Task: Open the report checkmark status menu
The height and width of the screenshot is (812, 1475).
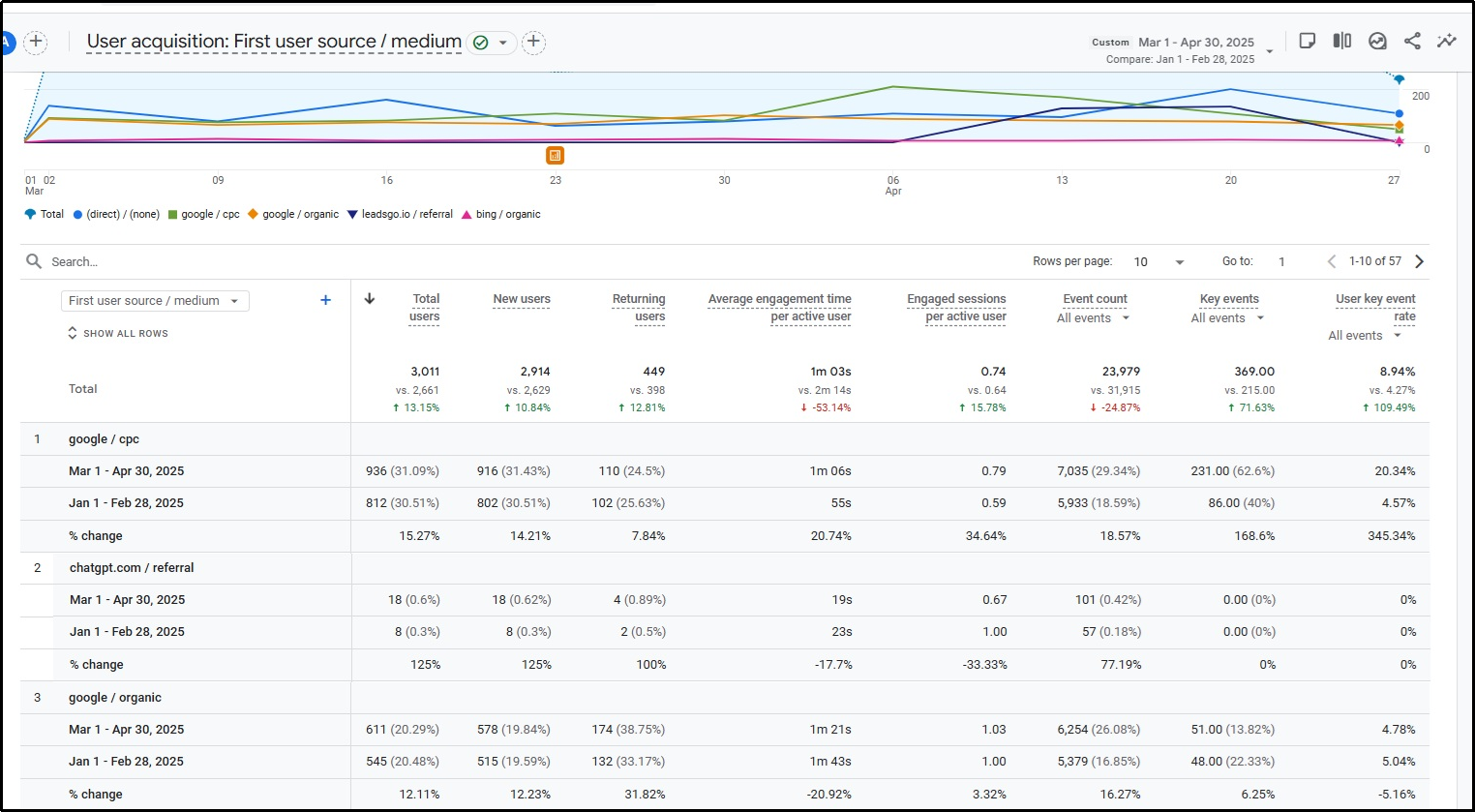Action: pos(493,42)
